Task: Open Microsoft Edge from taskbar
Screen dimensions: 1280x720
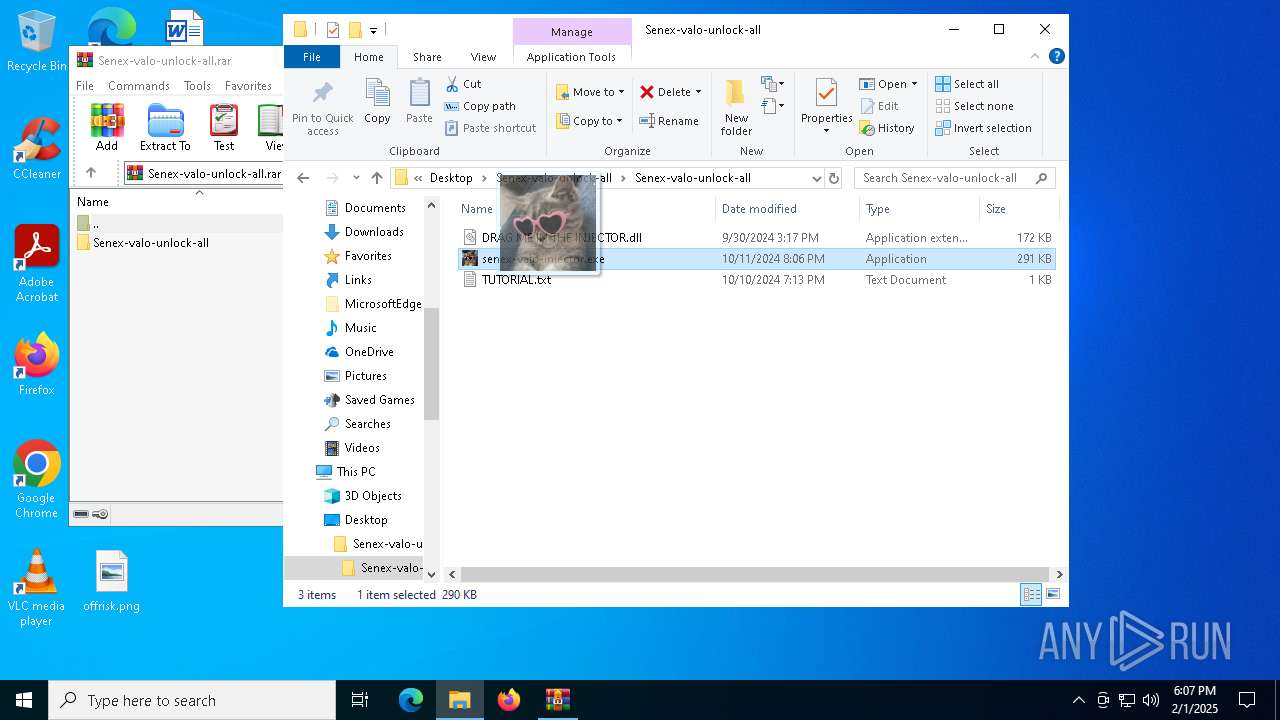Action: coord(411,700)
